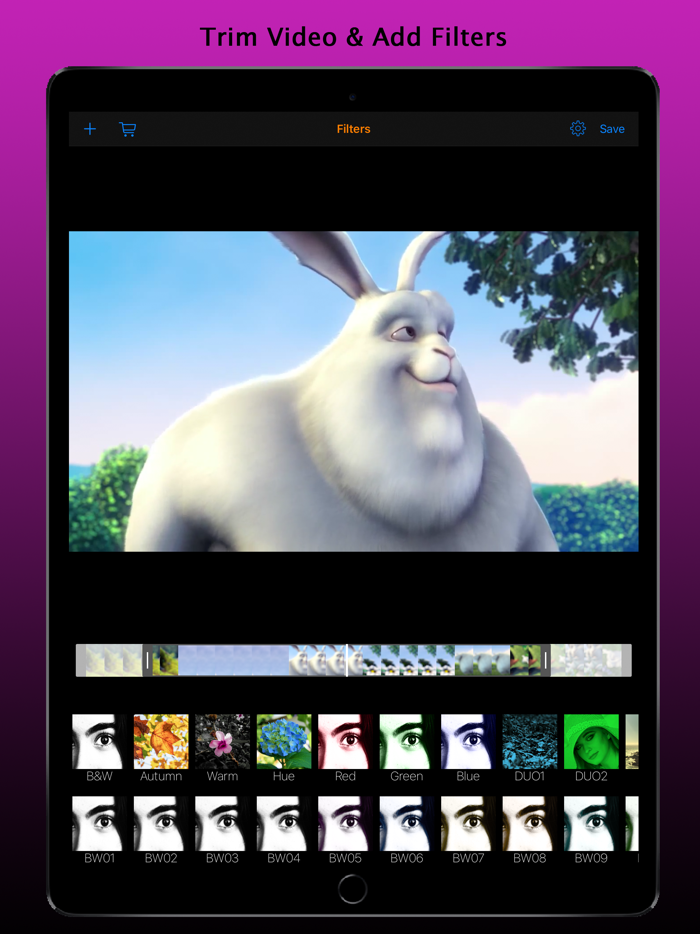Tap the plus icon to add video
This screenshot has height=934, width=700.
point(90,129)
